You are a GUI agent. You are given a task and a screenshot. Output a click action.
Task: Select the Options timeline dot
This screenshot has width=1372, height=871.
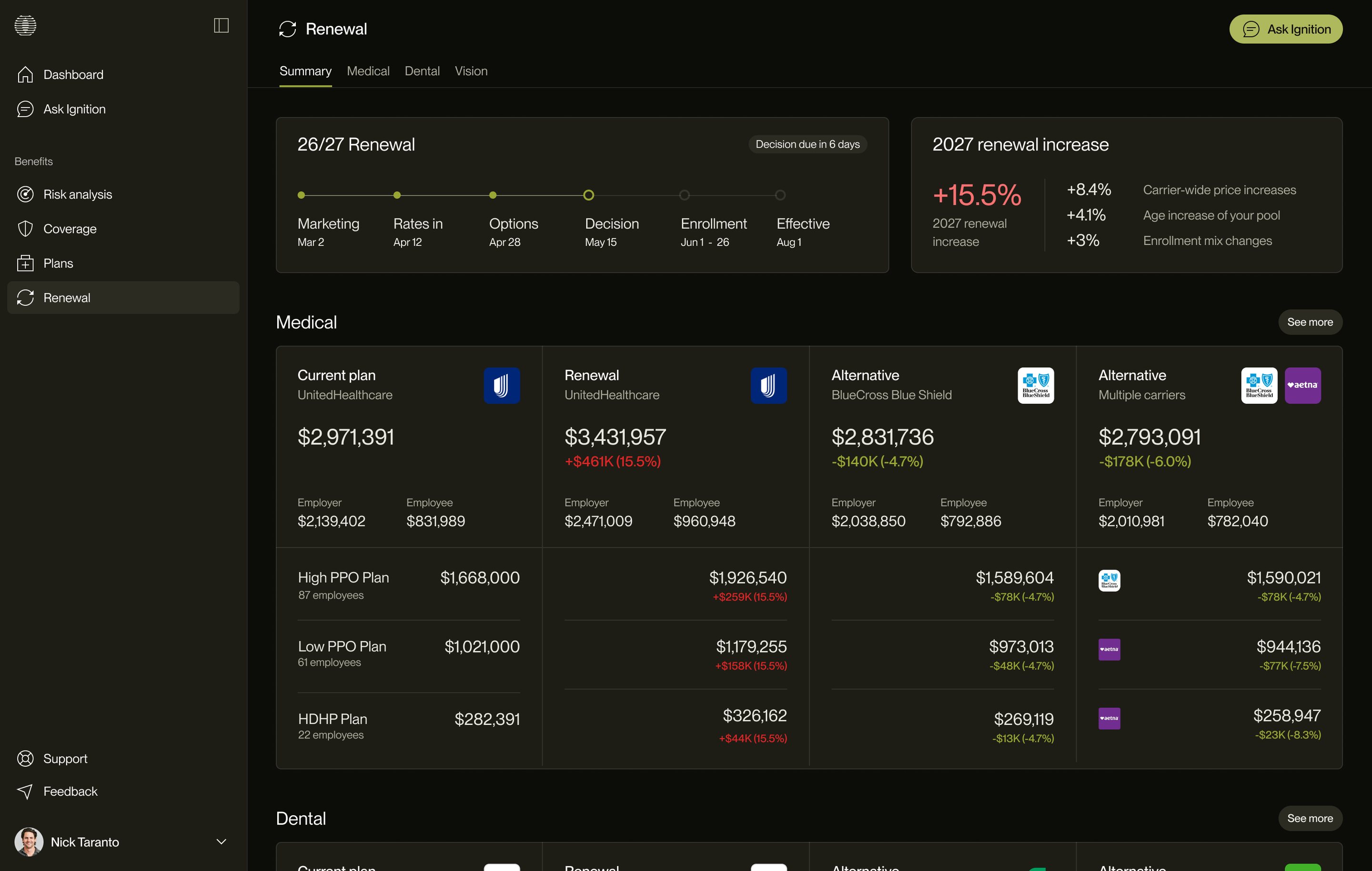click(x=493, y=195)
